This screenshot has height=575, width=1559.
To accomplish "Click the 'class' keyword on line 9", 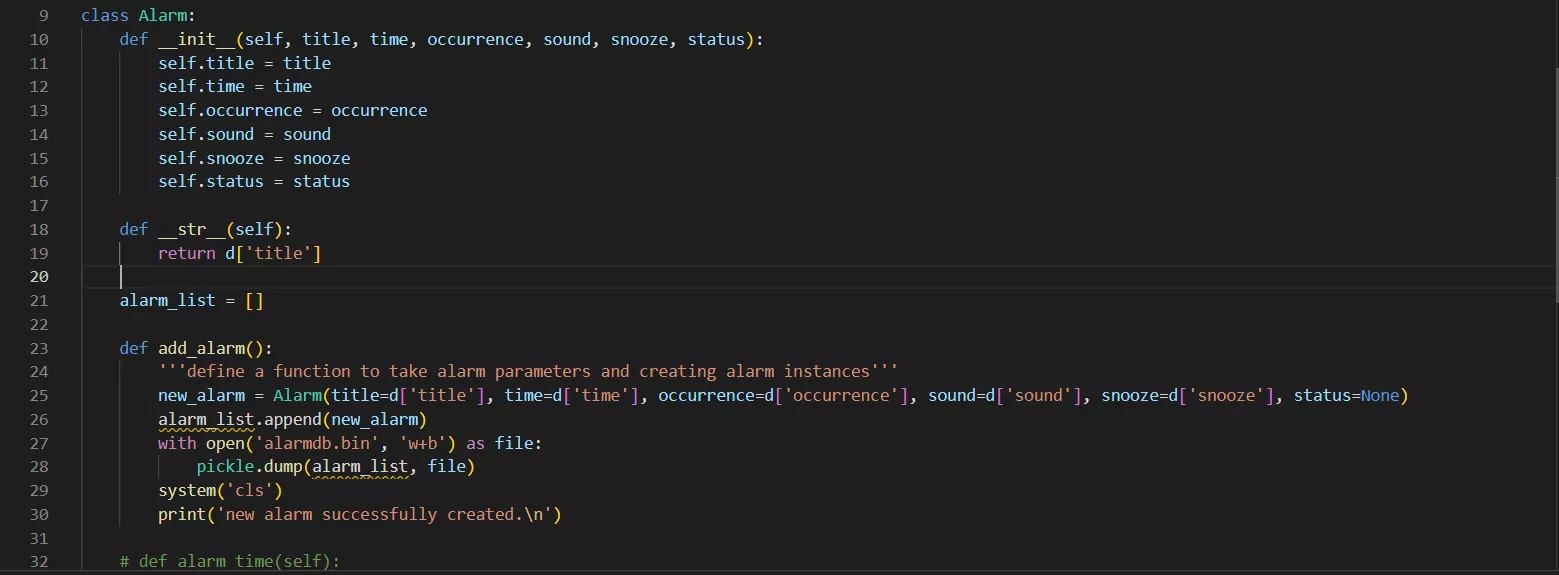I will pyautogui.click(x=105, y=15).
